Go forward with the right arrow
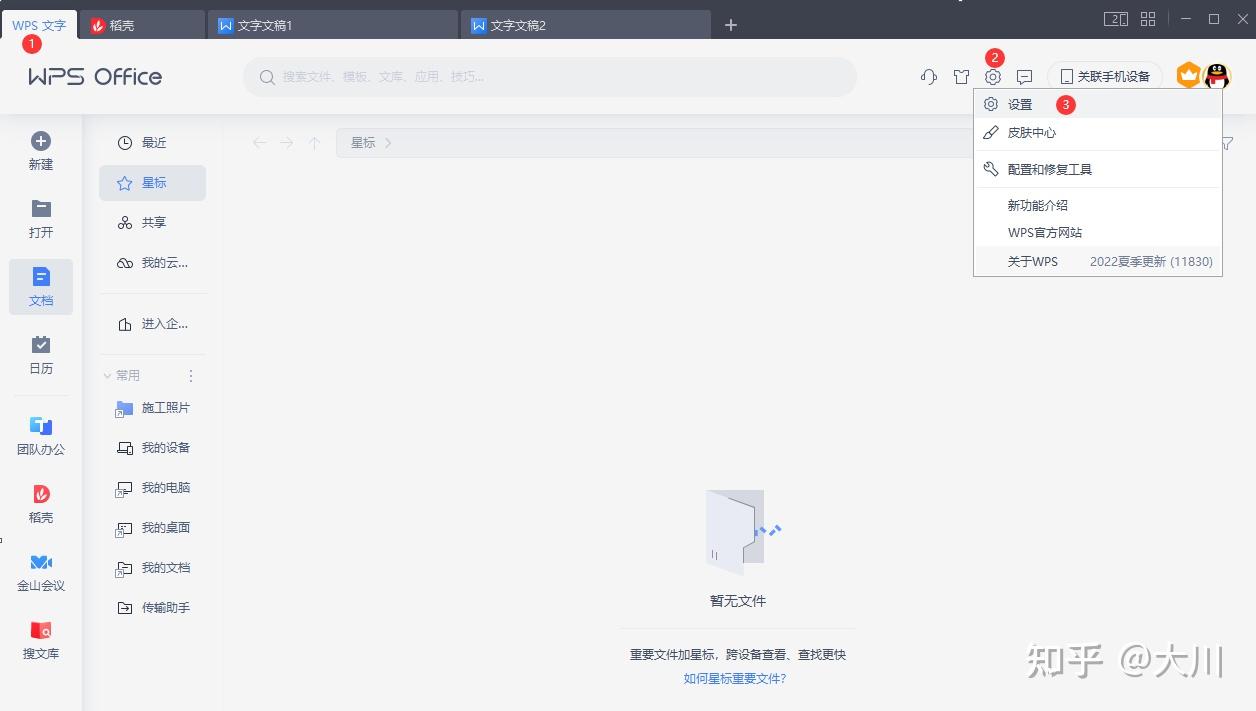Screen dimensions: 1256x711 pyautogui.click(x=287, y=143)
